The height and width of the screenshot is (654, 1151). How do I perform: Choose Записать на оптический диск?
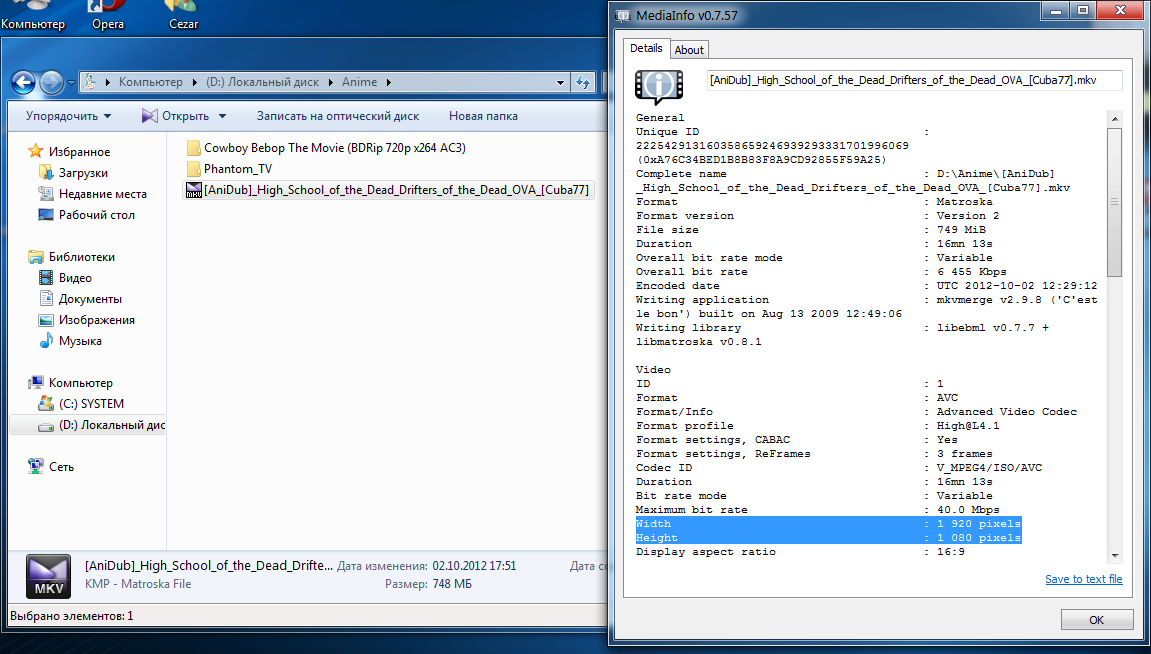coord(338,116)
